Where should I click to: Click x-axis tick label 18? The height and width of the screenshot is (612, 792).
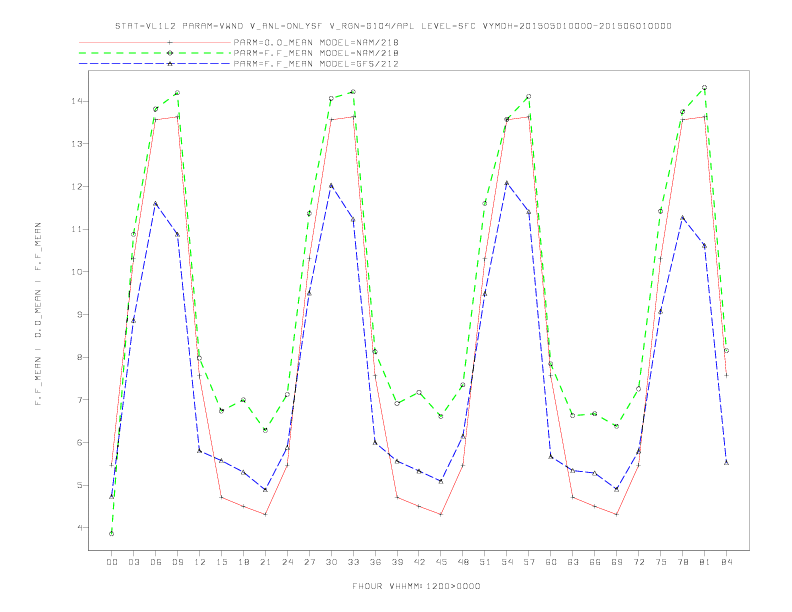(x=243, y=562)
